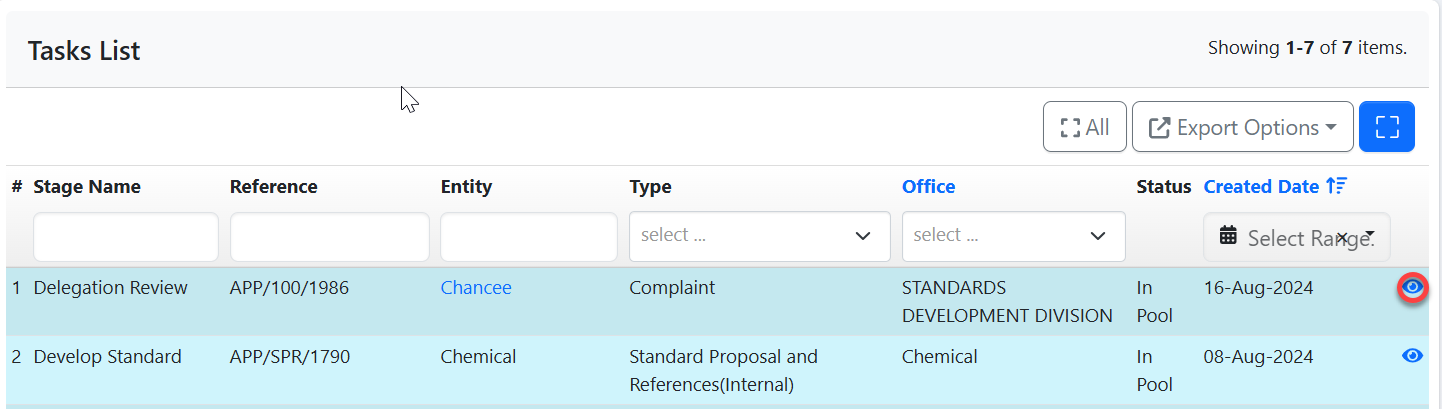Sort by the Created Date column header
Image resolution: width=1442 pixels, height=409 pixels.
click(1261, 186)
